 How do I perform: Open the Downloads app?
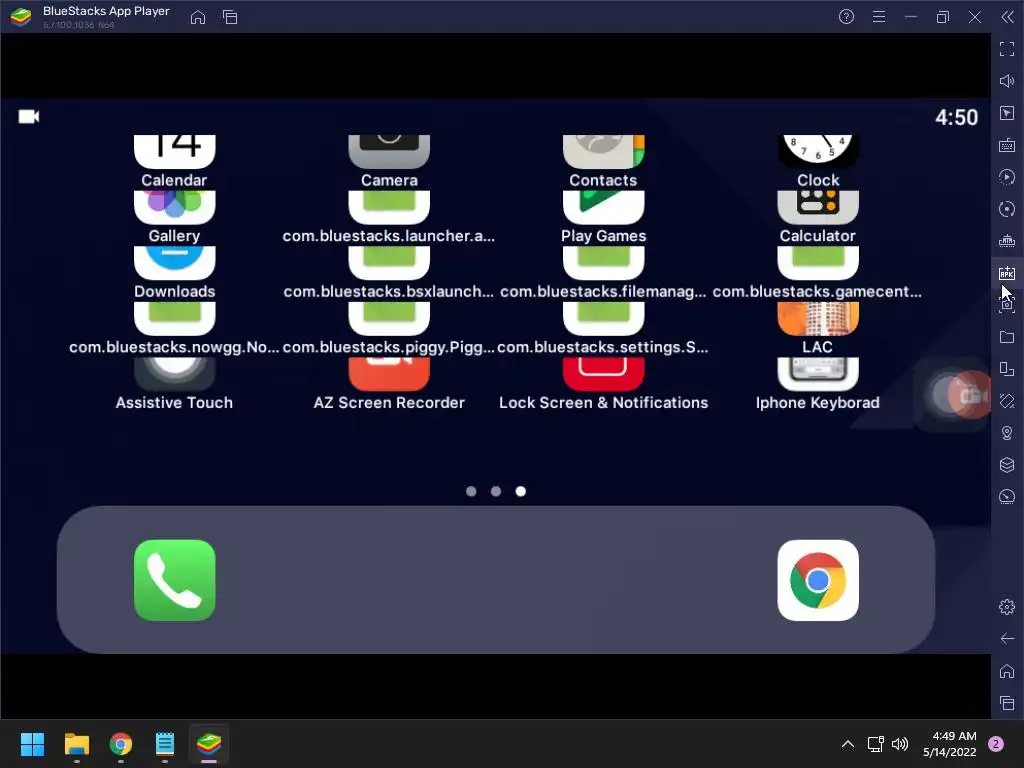point(174,263)
